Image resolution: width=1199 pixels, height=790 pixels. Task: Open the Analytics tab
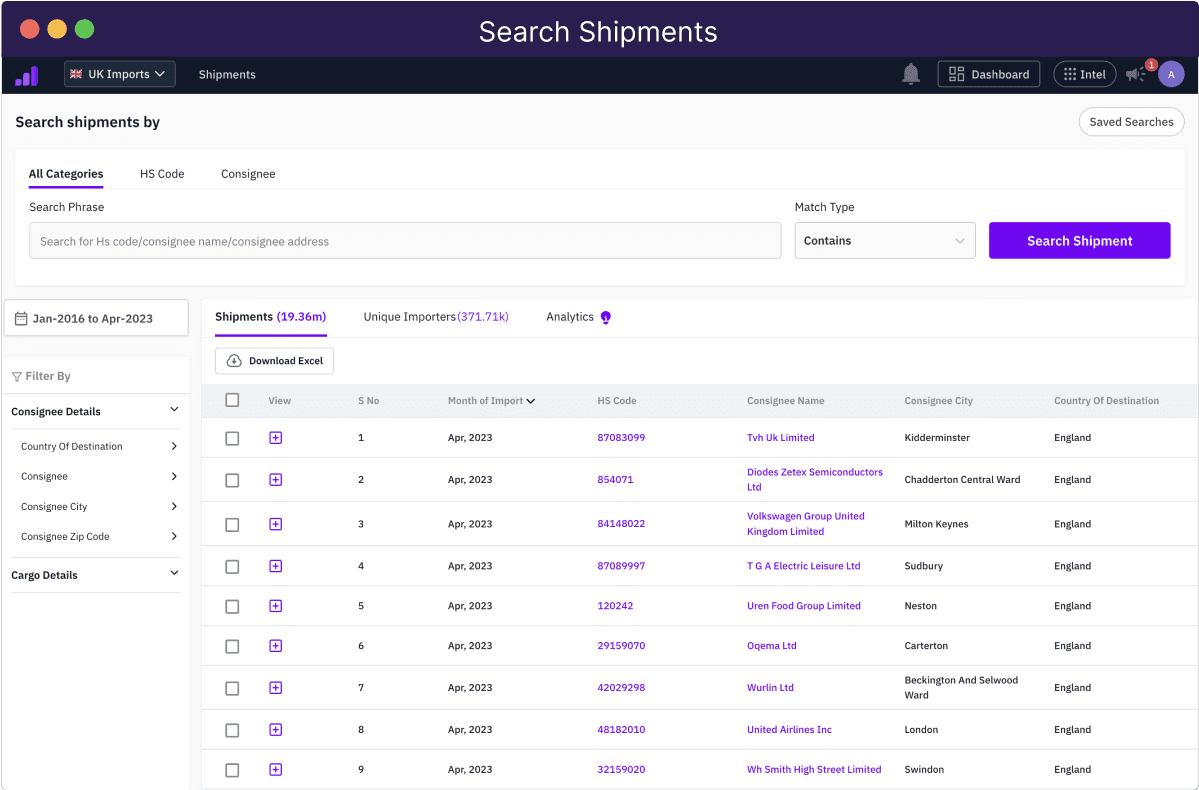[x=570, y=317]
